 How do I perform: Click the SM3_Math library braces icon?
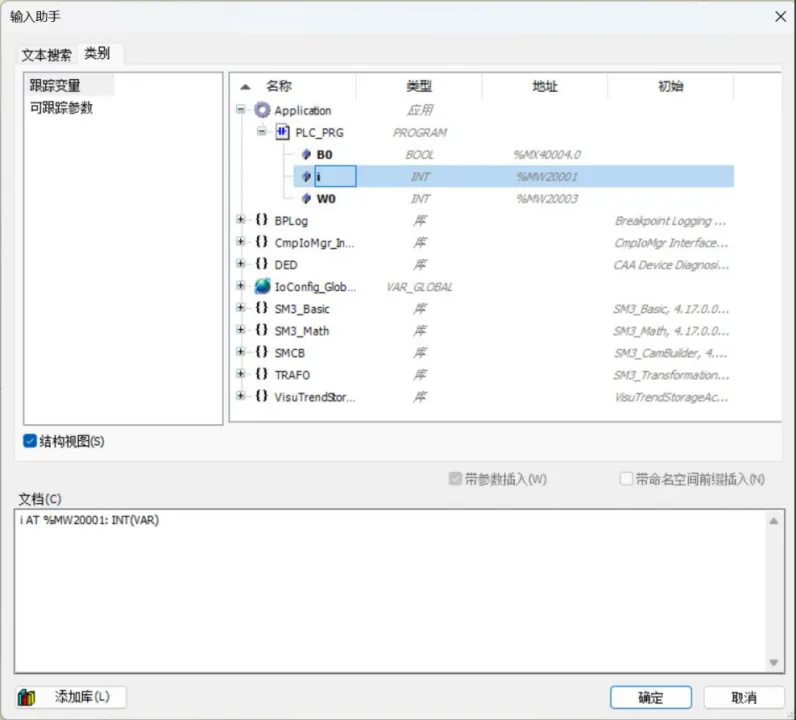(261, 330)
